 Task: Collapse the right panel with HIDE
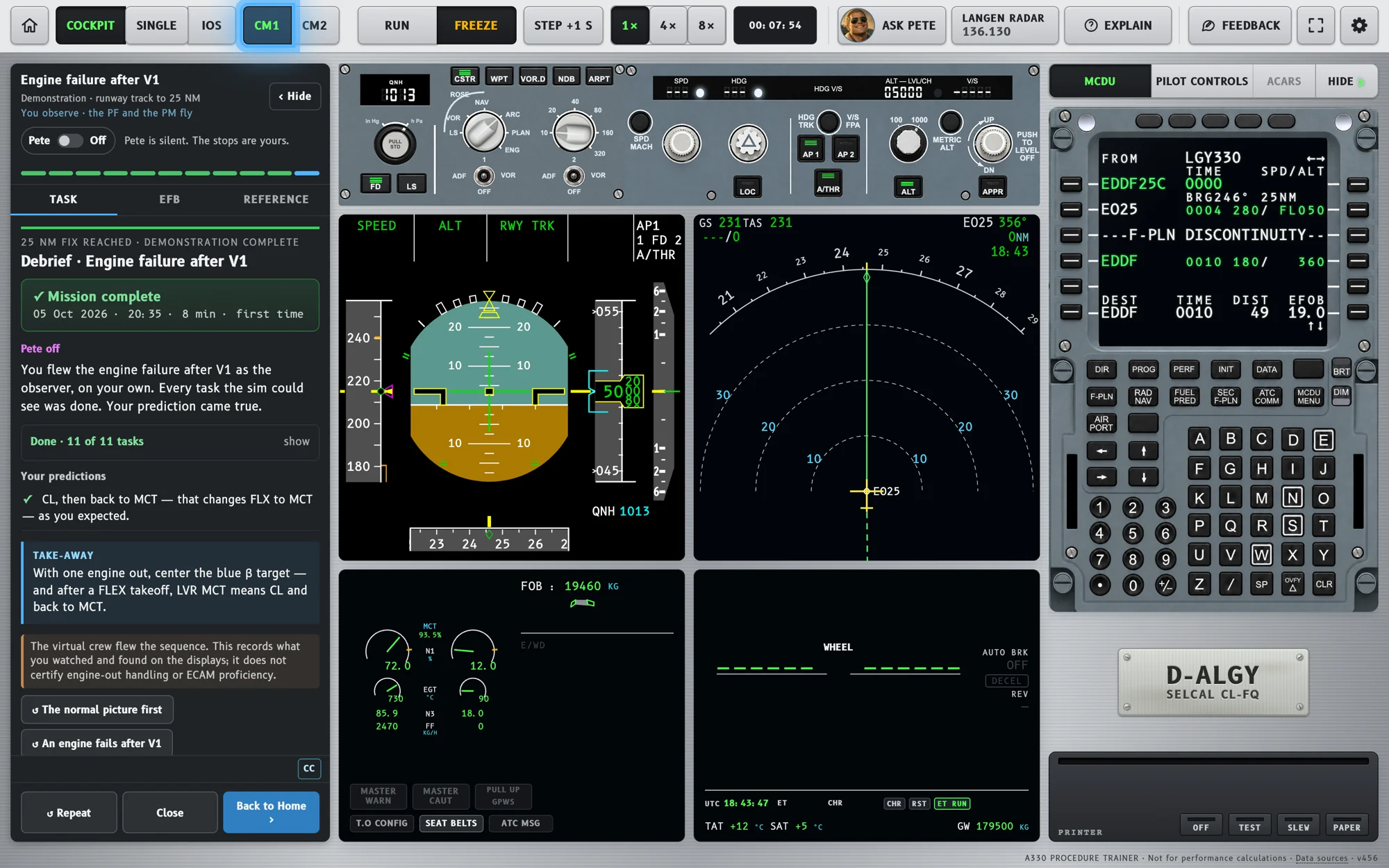tap(1346, 81)
